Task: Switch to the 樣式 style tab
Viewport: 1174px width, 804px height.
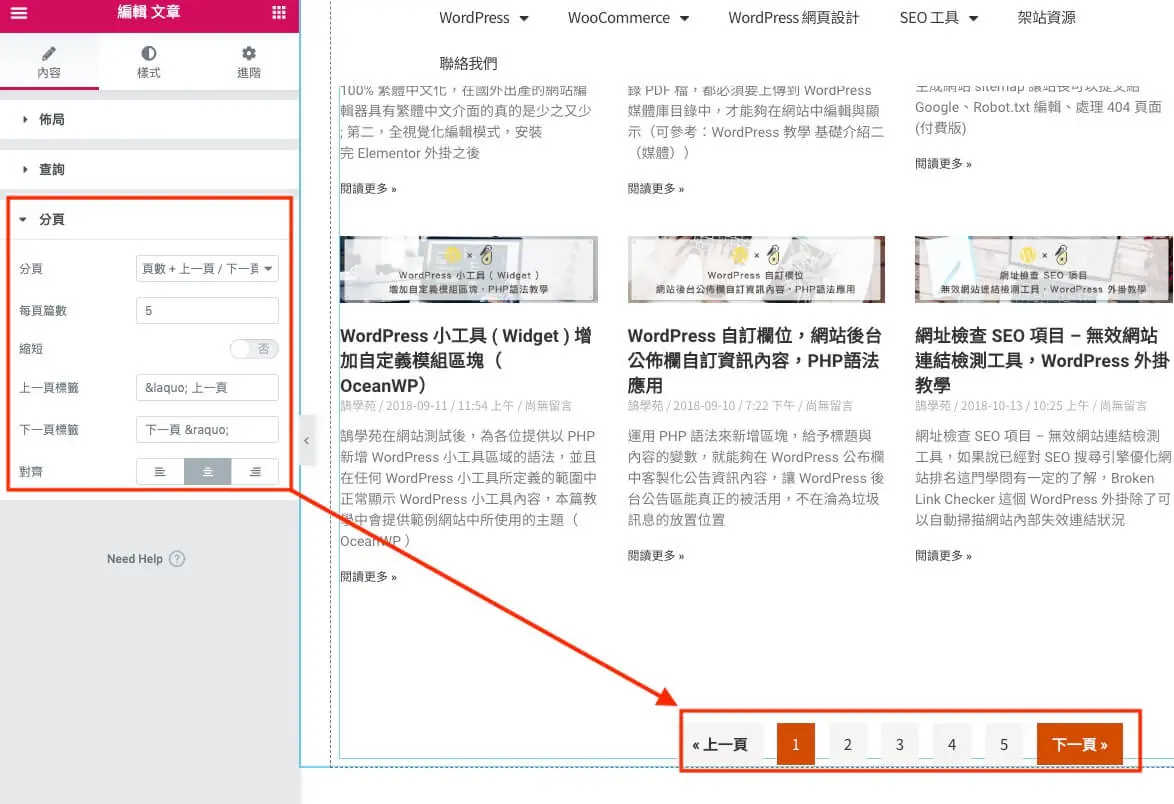Action: 148,63
